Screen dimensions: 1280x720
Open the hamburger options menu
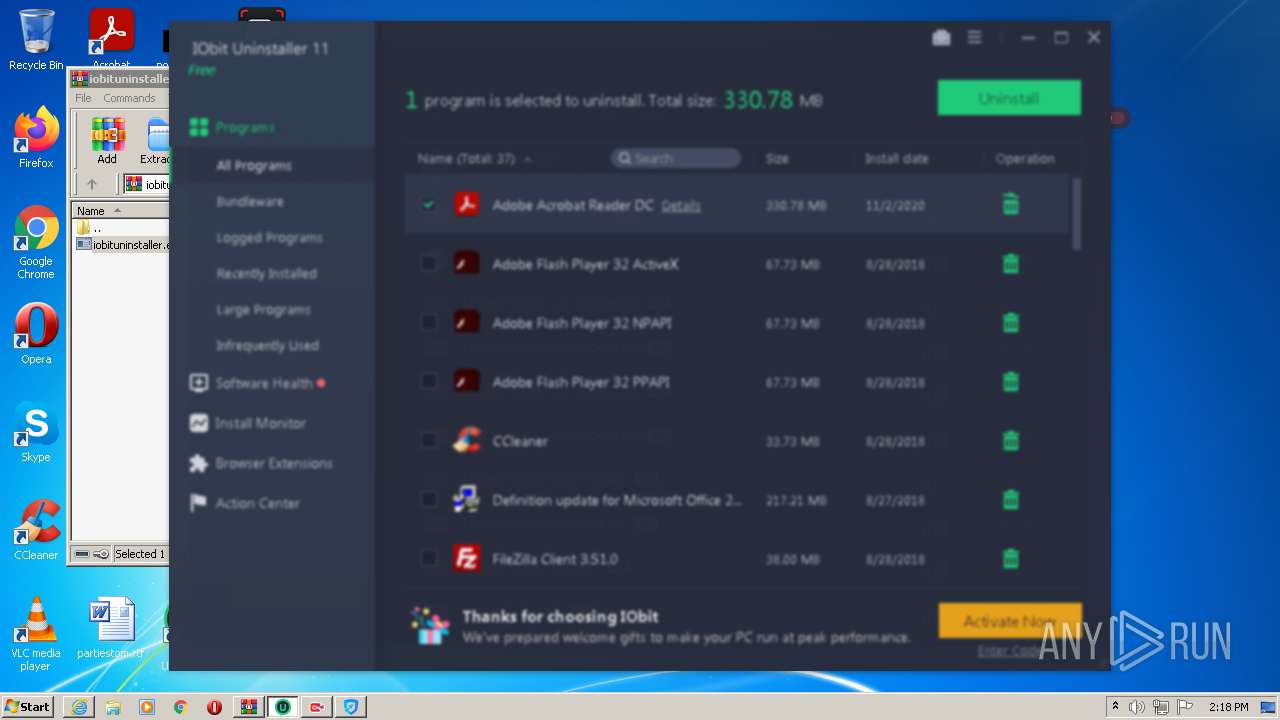[x=975, y=38]
